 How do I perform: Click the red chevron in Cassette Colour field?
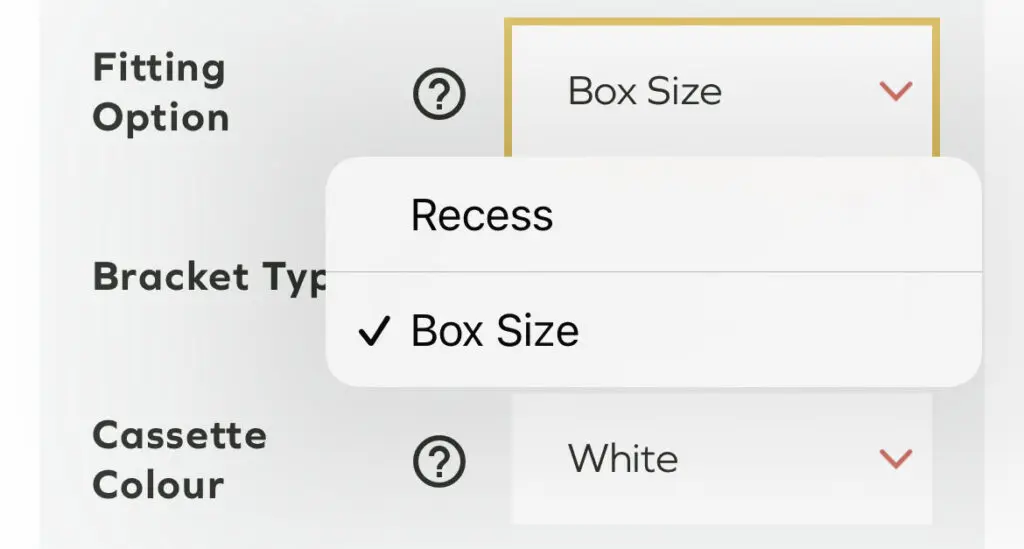(895, 459)
